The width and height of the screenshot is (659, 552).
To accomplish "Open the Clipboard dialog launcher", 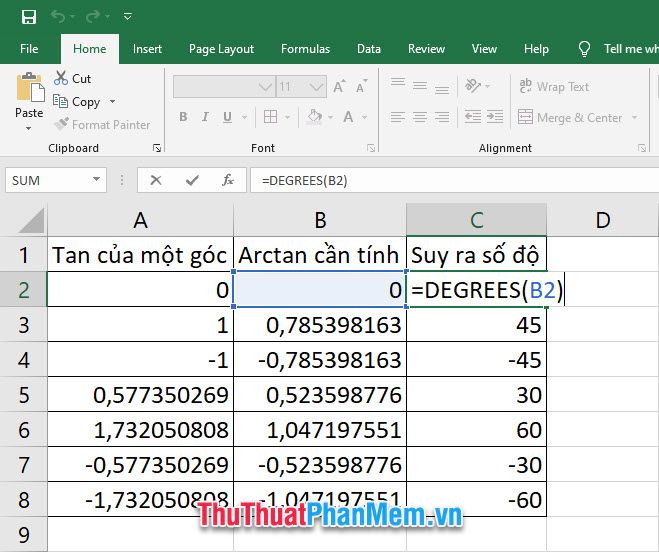I will tap(157, 148).
